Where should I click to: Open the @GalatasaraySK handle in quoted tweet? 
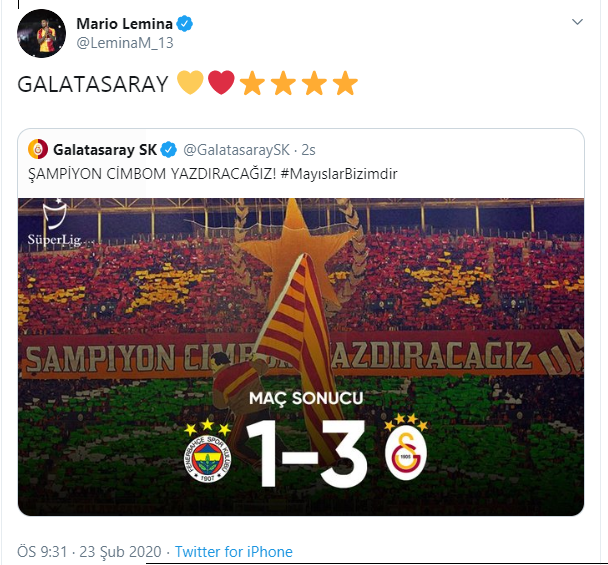tap(237, 150)
